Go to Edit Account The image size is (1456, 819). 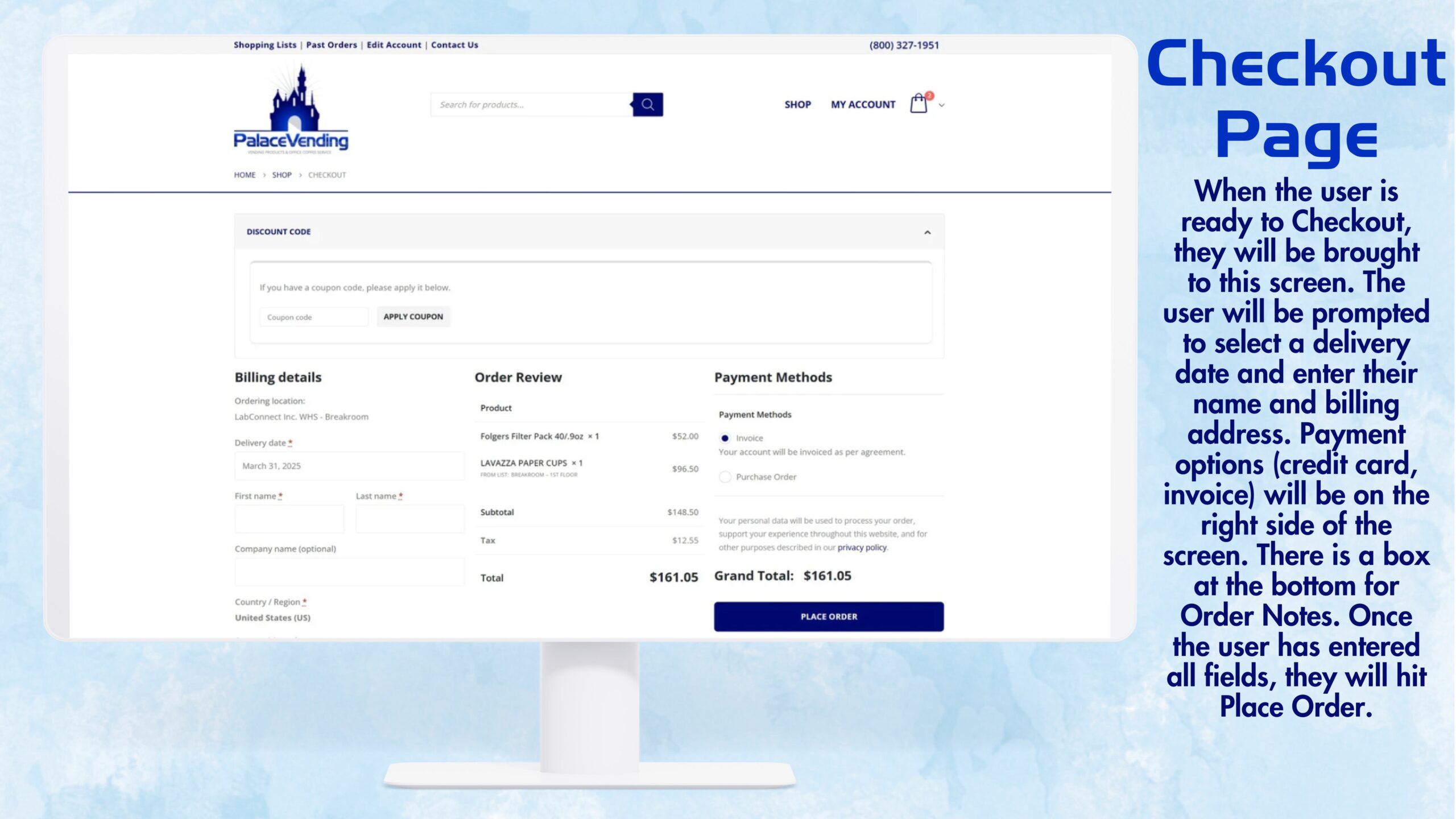[394, 45]
